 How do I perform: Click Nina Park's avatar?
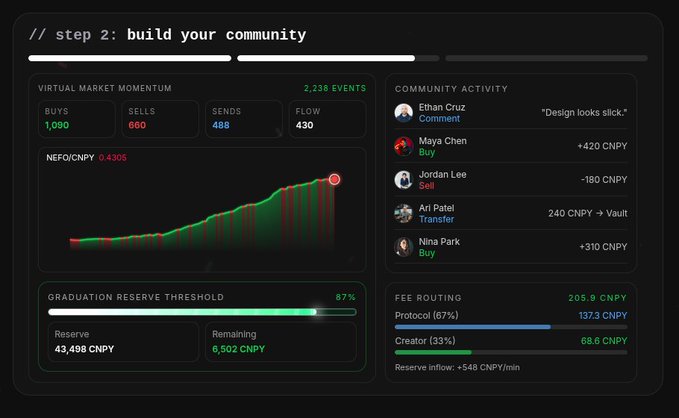[x=404, y=247]
